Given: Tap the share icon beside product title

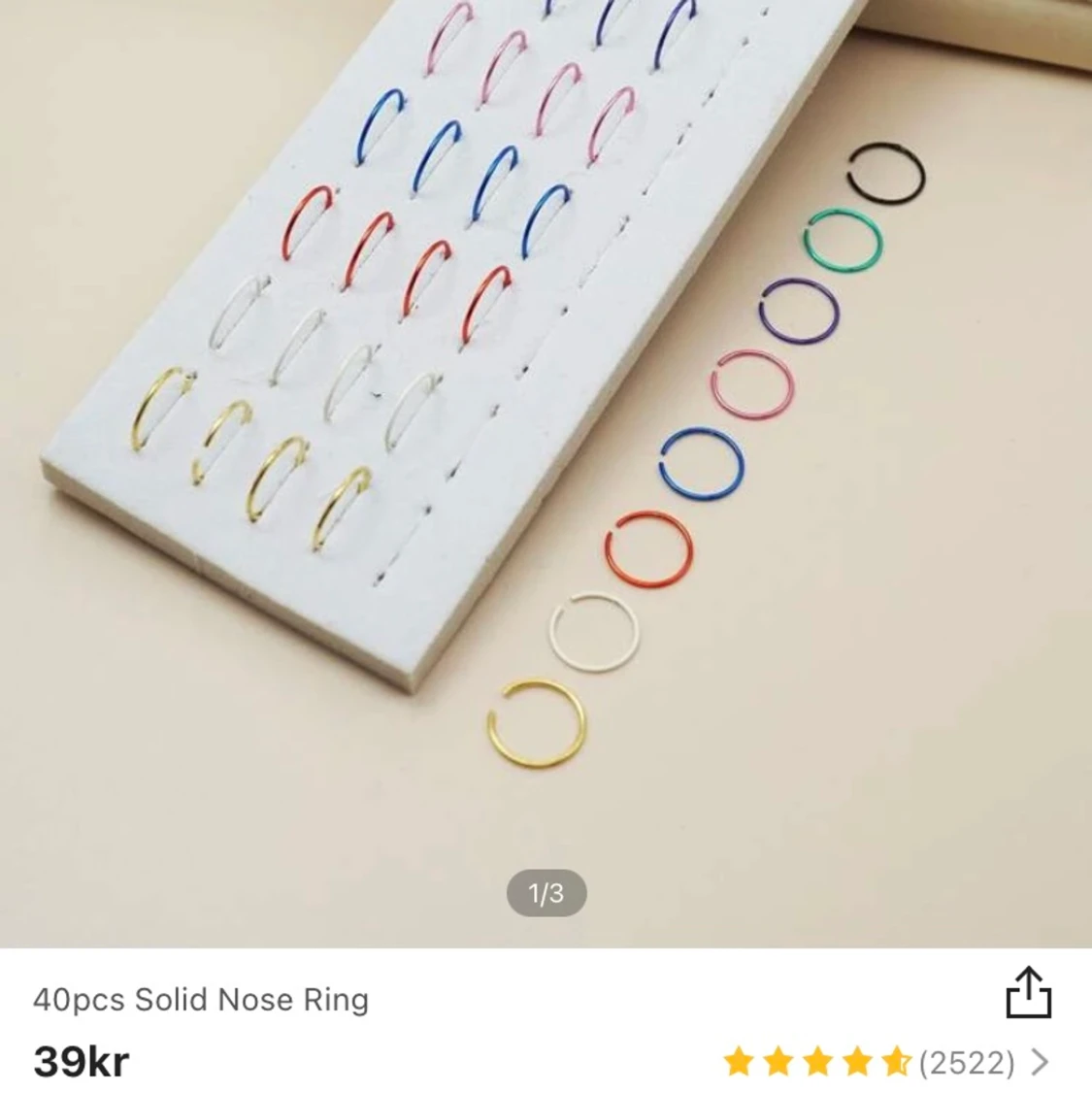Looking at the screenshot, I should [1028, 992].
